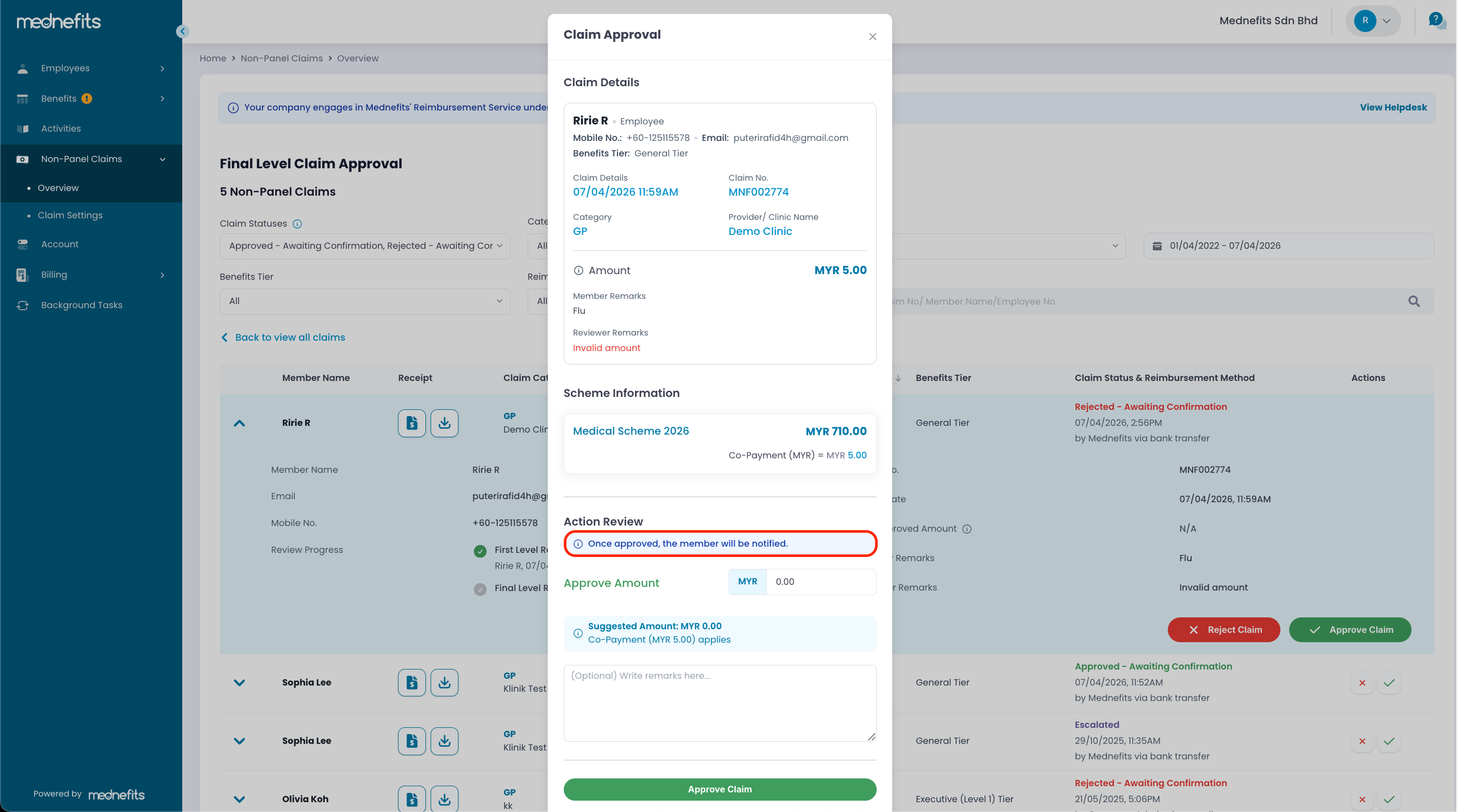This screenshot has width=1458, height=812.
Task: Click the Amount info icon in modal
Action: [x=578, y=271]
